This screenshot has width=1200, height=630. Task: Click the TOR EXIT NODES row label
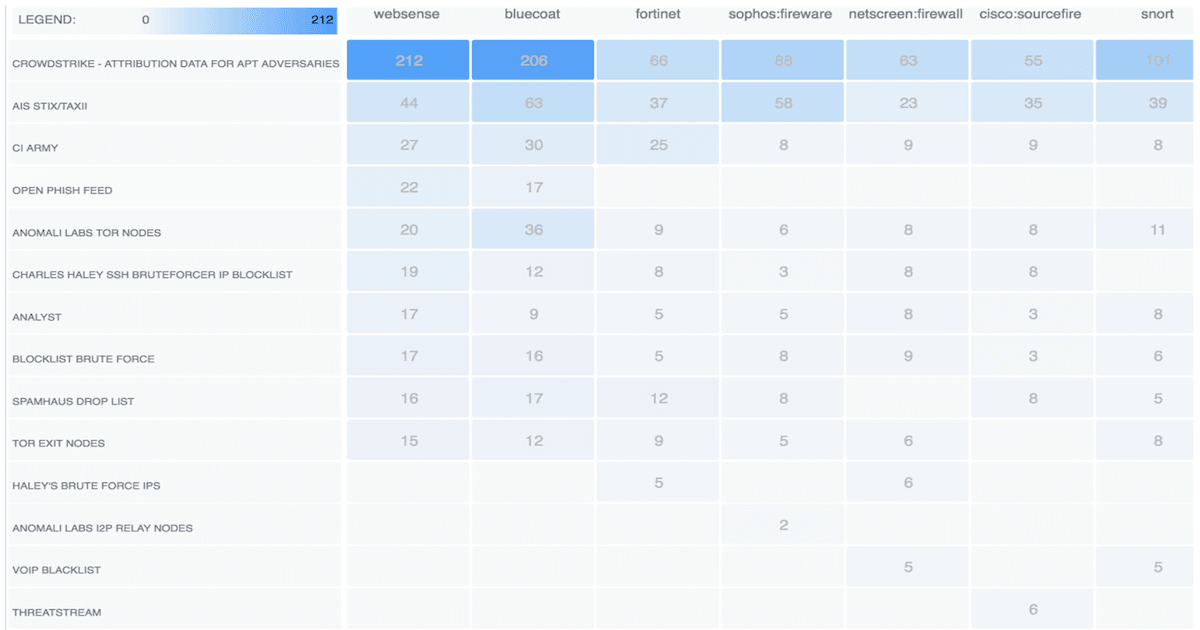[x=58, y=443]
